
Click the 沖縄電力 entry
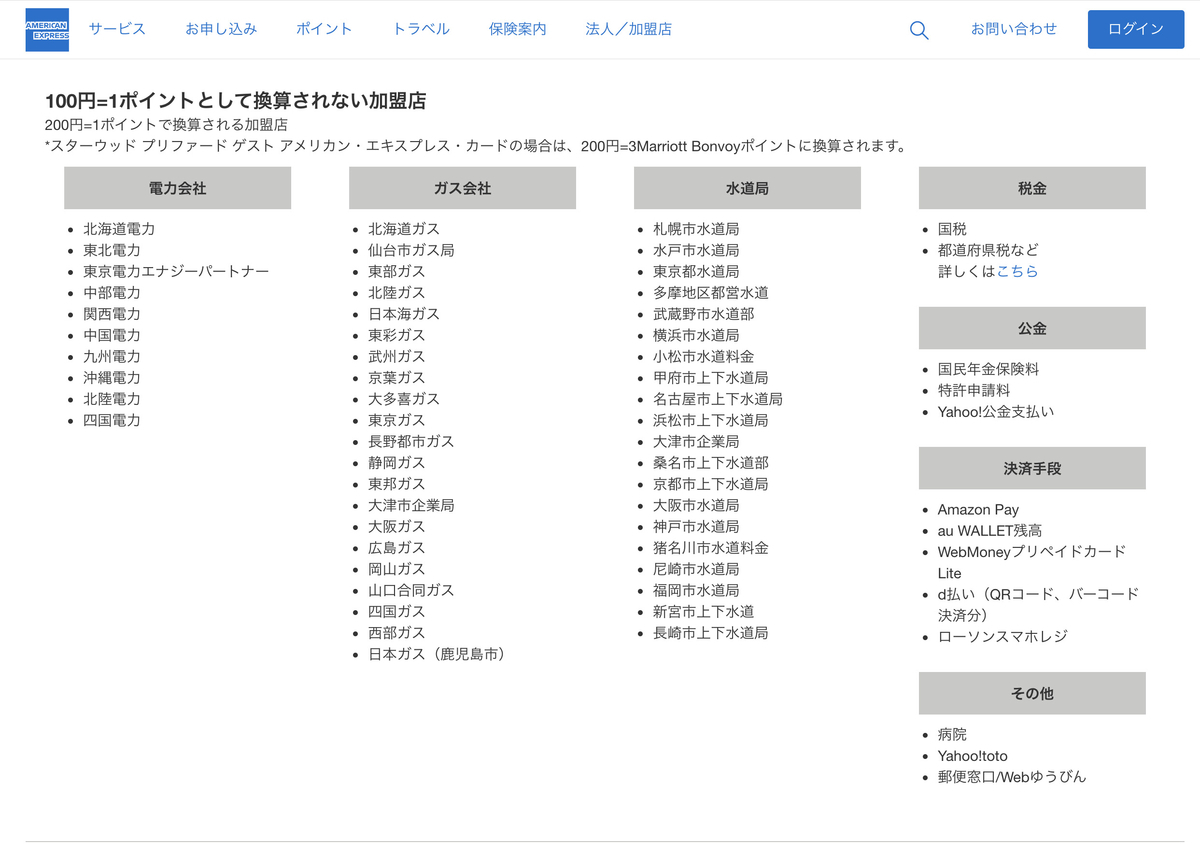112,378
